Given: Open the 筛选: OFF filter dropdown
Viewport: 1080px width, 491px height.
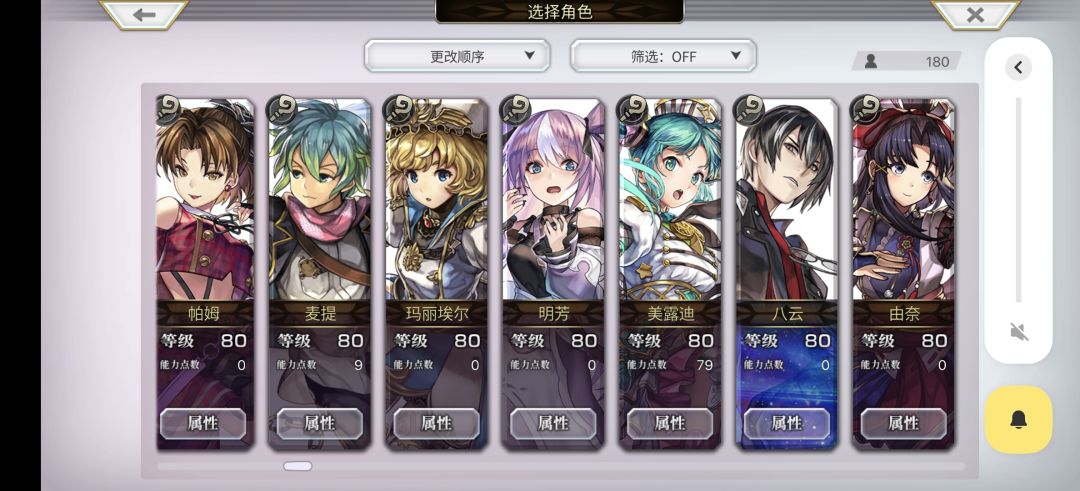Looking at the screenshot, I should (663, 56).
